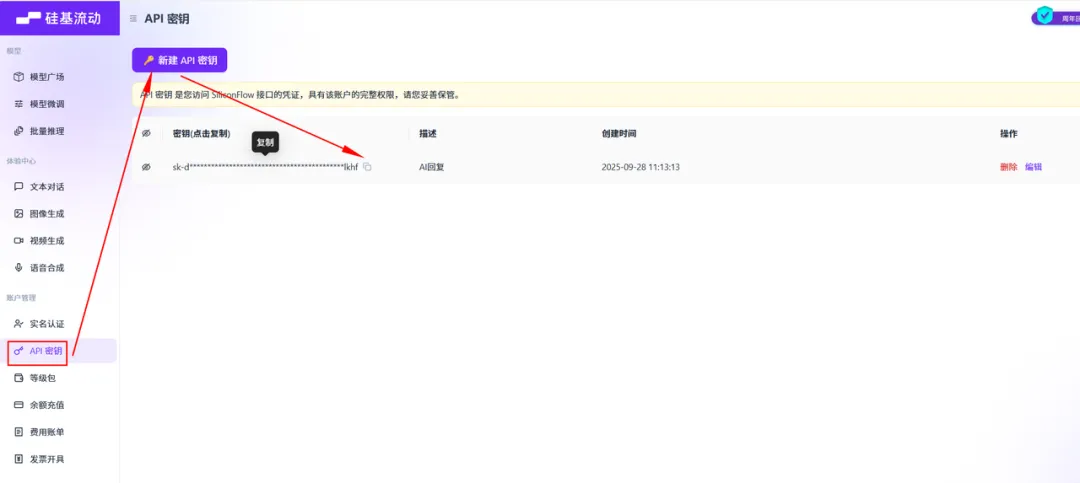
Task: Click the 发票开具 invoice icon
Action: (x=19, y=459)
